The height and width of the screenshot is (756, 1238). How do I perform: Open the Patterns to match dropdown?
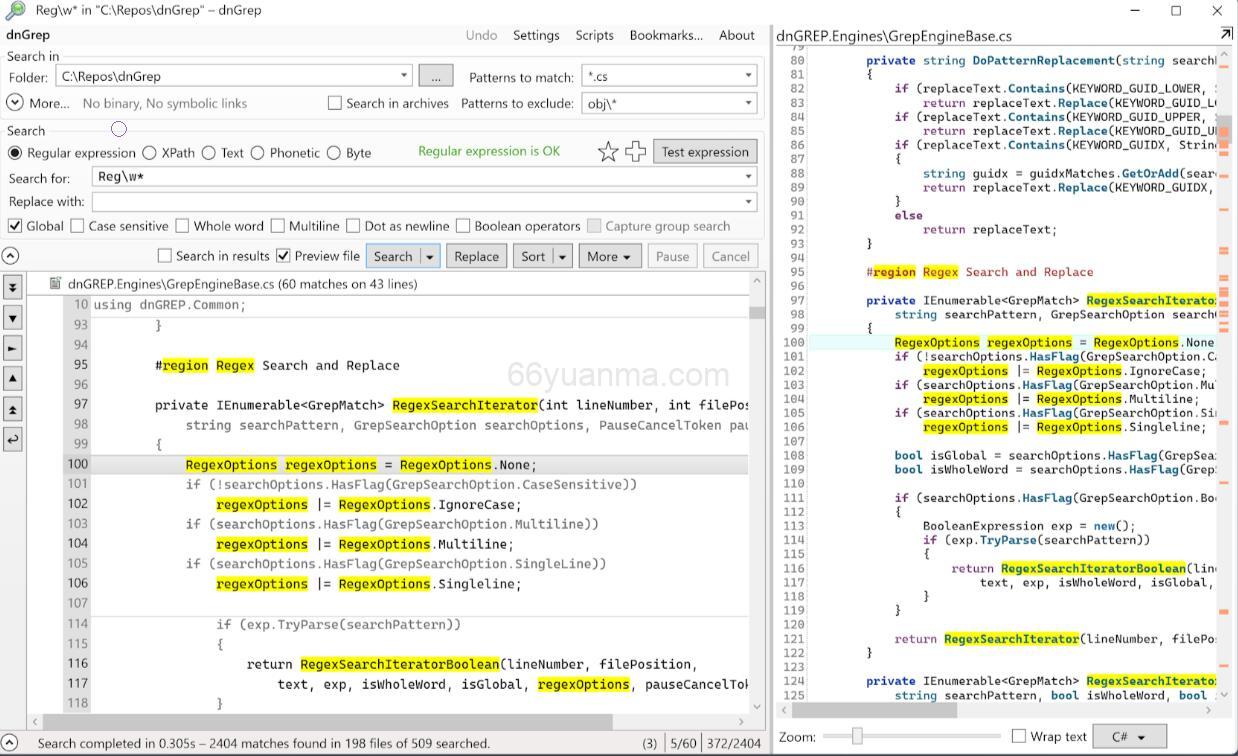click(x=747, y=76)
